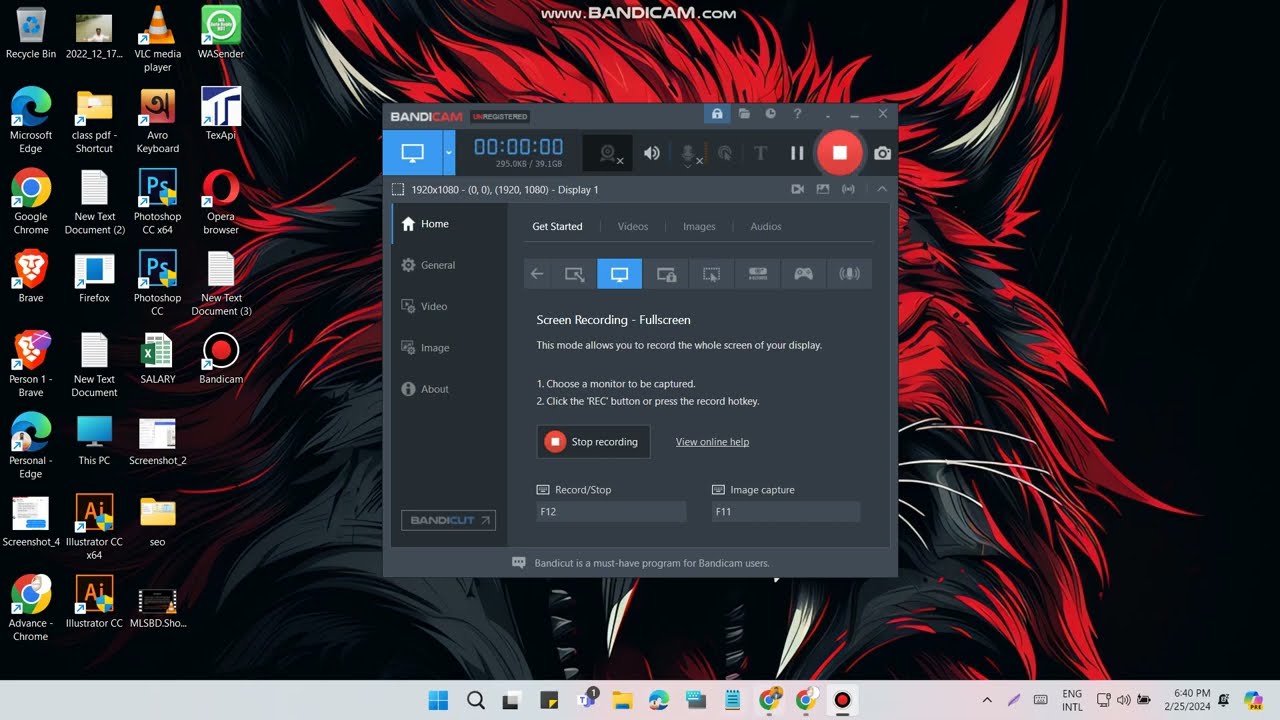Capture an image with the camera icon

coord(882,153)
